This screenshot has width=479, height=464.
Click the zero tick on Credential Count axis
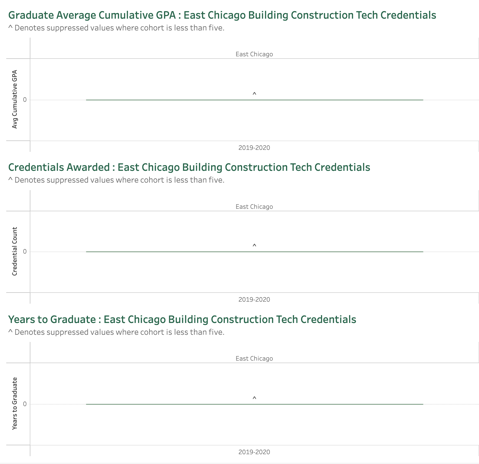[25, 251]
